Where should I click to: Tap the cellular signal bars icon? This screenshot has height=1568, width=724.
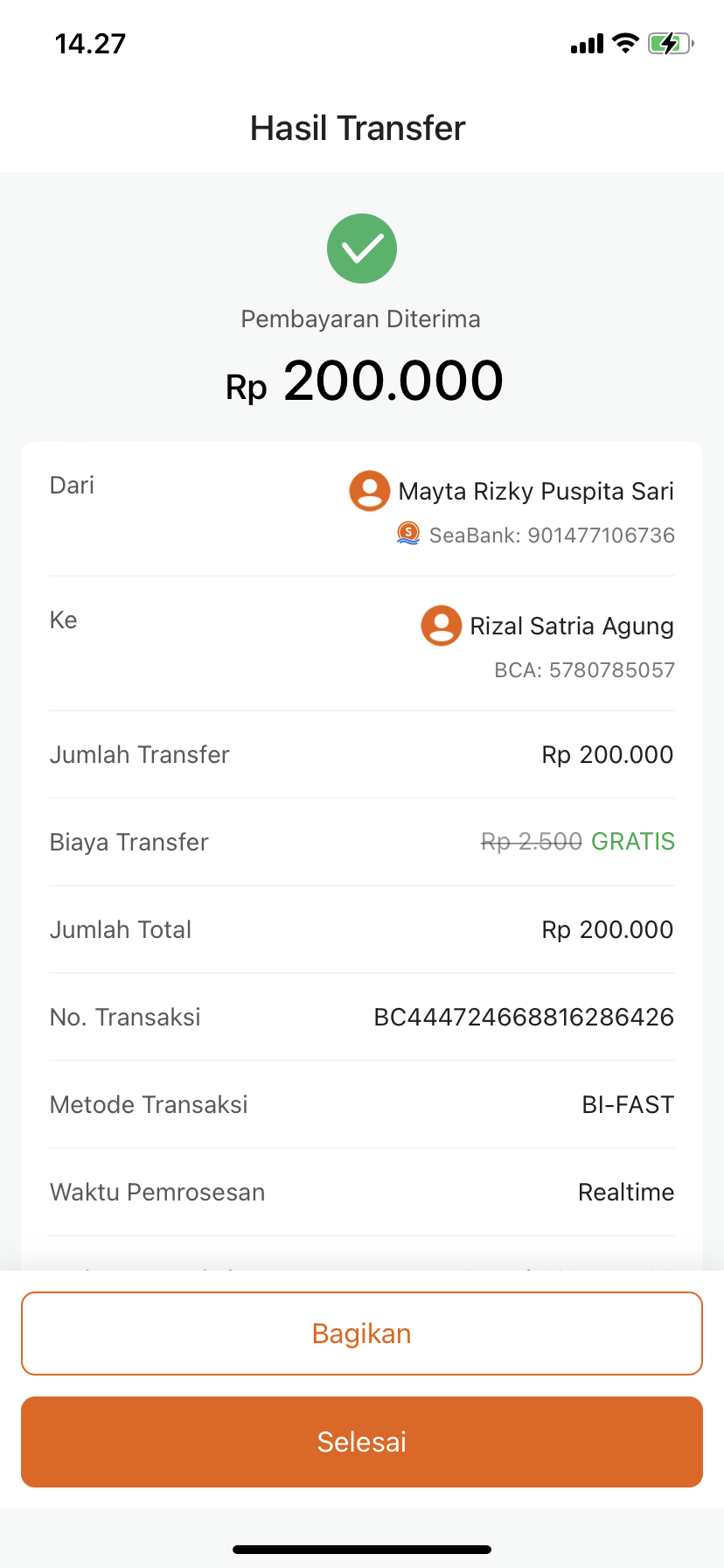(x=587, y=44)
